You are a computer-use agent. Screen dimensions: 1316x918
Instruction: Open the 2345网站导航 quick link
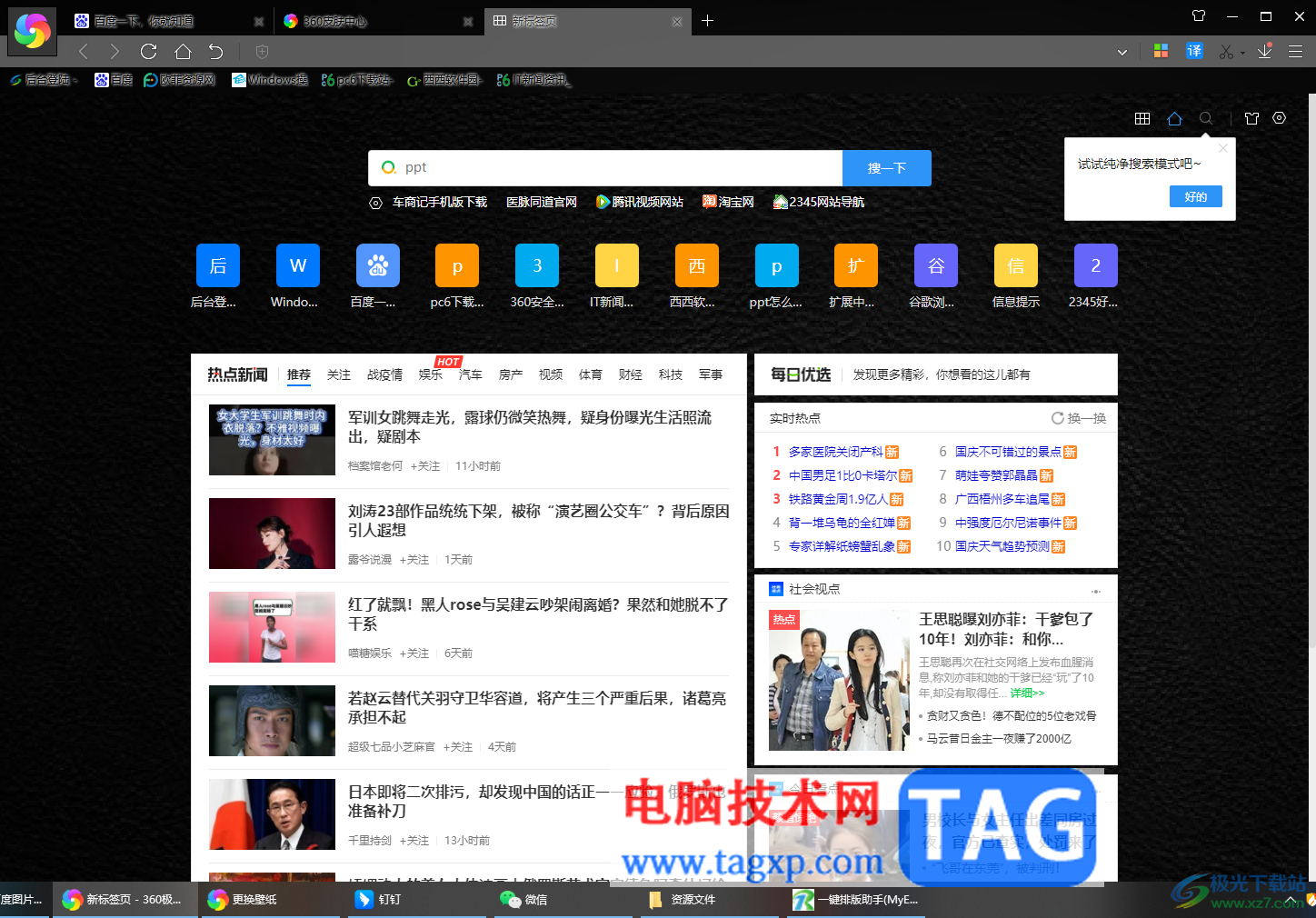coord(819,202)
